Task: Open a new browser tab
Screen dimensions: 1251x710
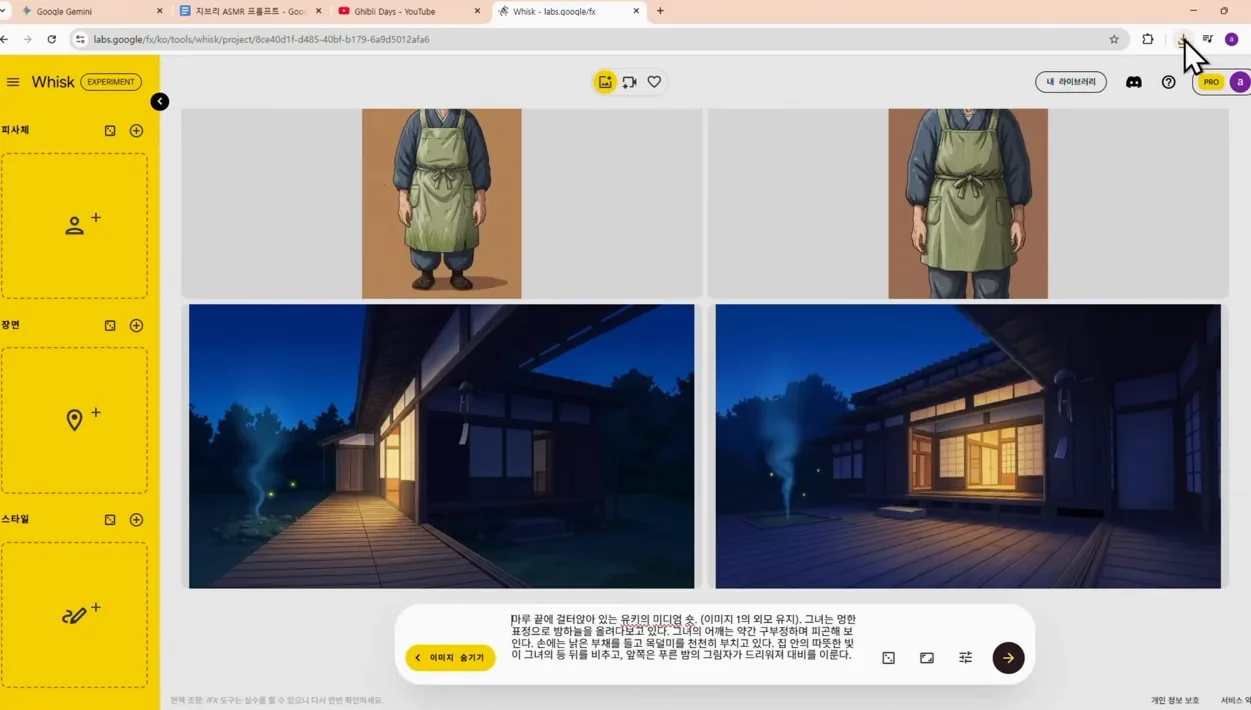Action: point(660,11)
